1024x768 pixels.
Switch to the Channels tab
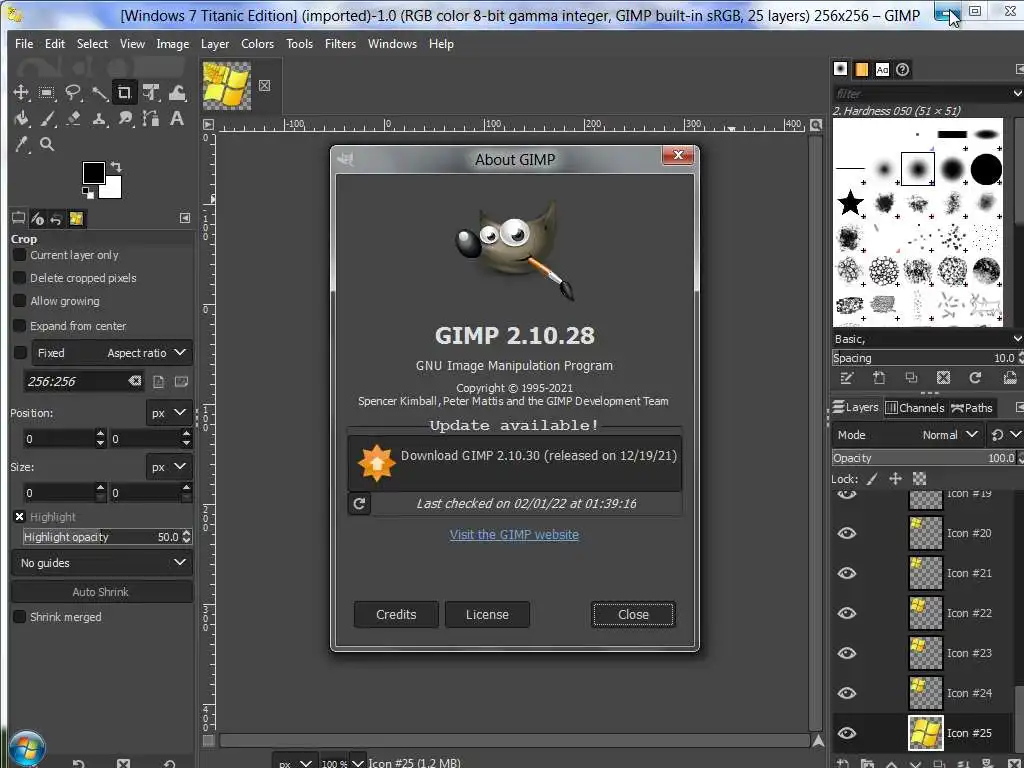click(915, 408)
